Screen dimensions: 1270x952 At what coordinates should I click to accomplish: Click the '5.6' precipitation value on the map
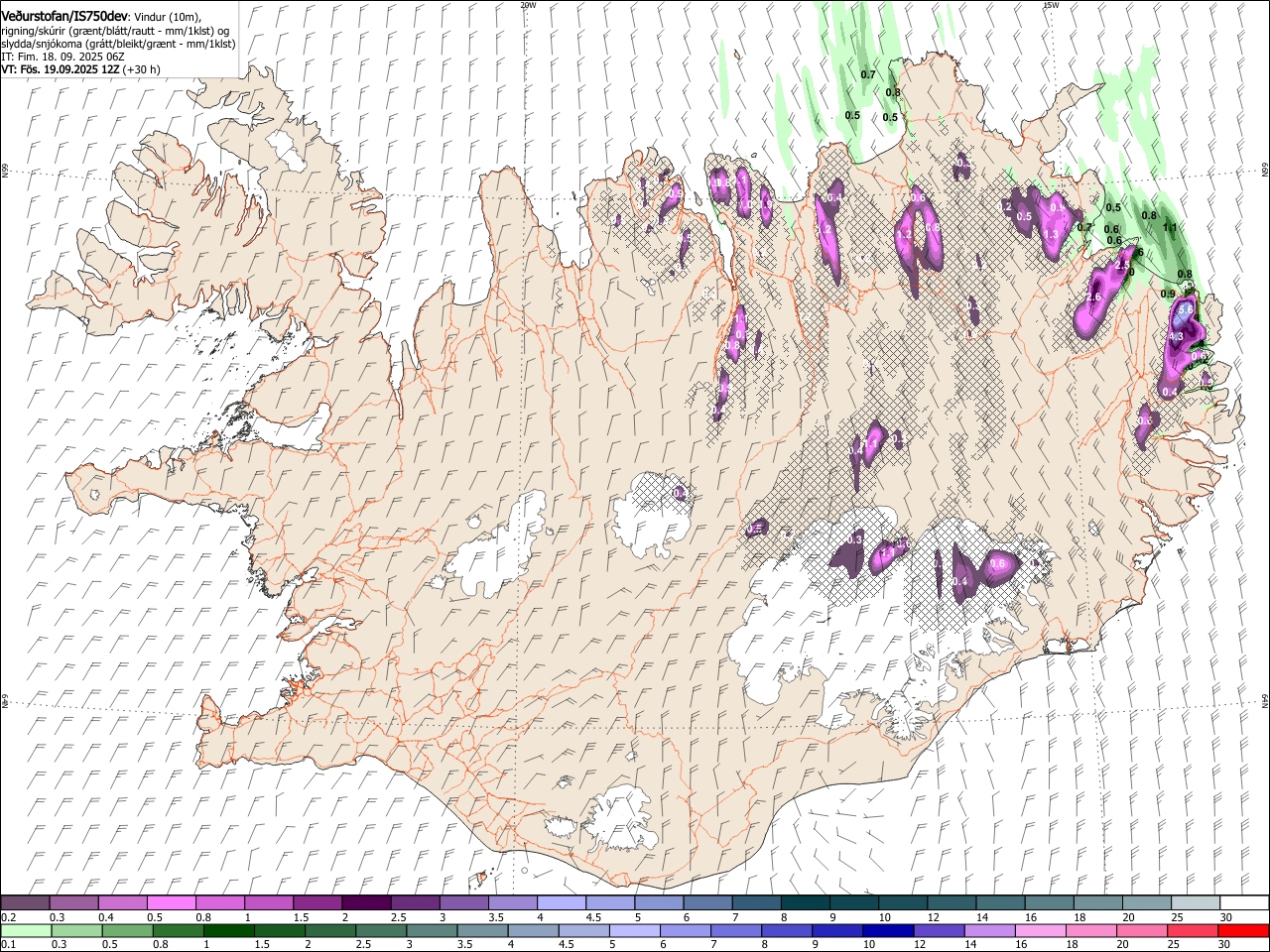pos(1185,310)
